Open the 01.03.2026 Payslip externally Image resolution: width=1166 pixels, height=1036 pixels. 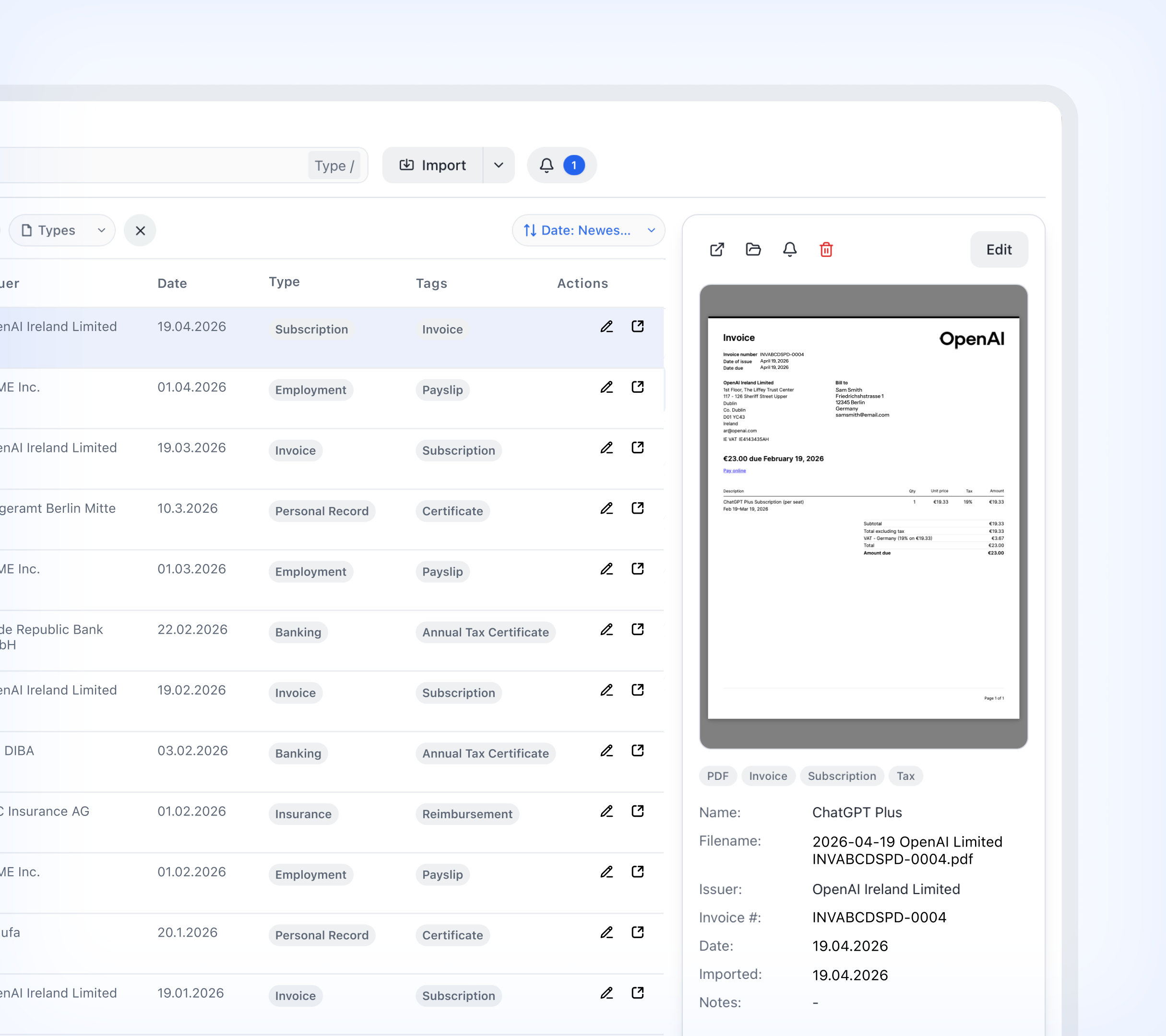click(638, 568)
